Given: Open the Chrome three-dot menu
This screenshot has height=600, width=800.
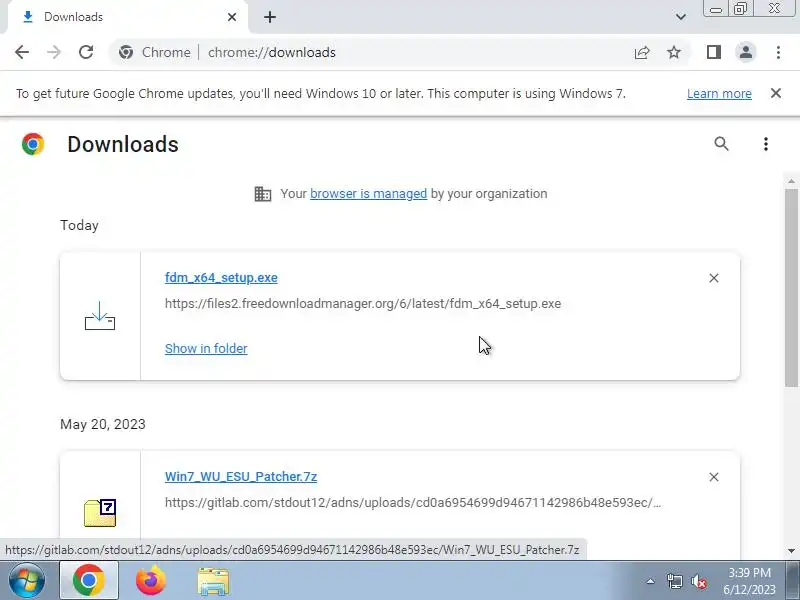Looking at the screenshot, I should pyautogui.click(x=778, y=52).
